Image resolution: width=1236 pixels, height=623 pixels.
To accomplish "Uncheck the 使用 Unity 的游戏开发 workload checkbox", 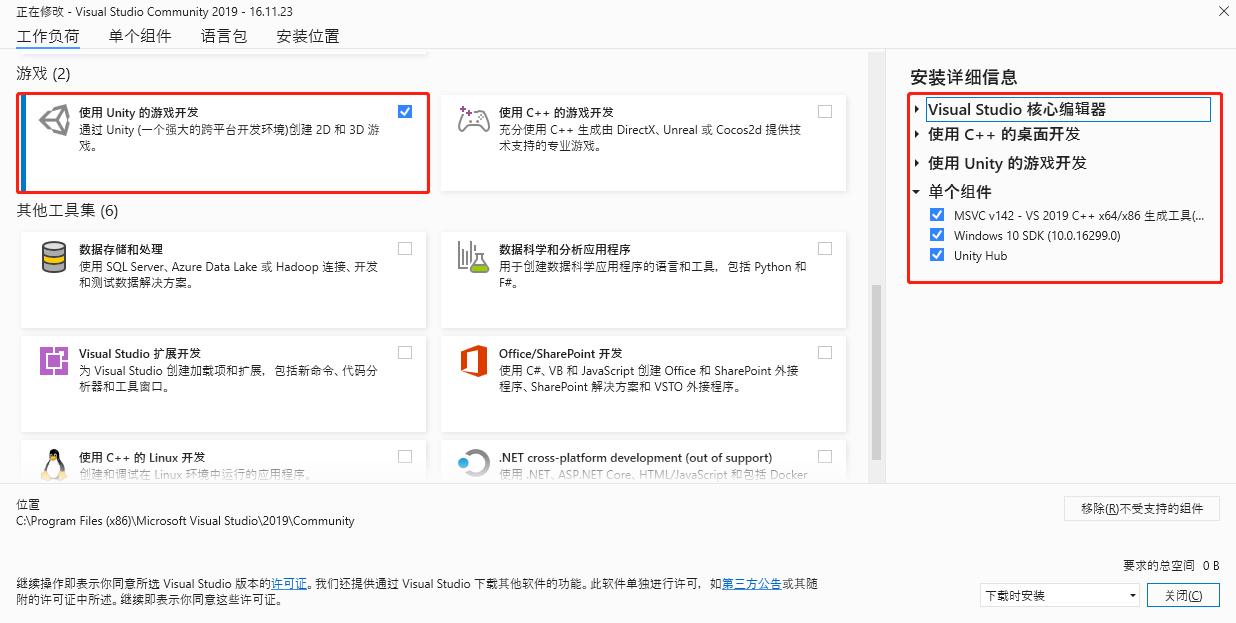I will [x=405, y=111].
